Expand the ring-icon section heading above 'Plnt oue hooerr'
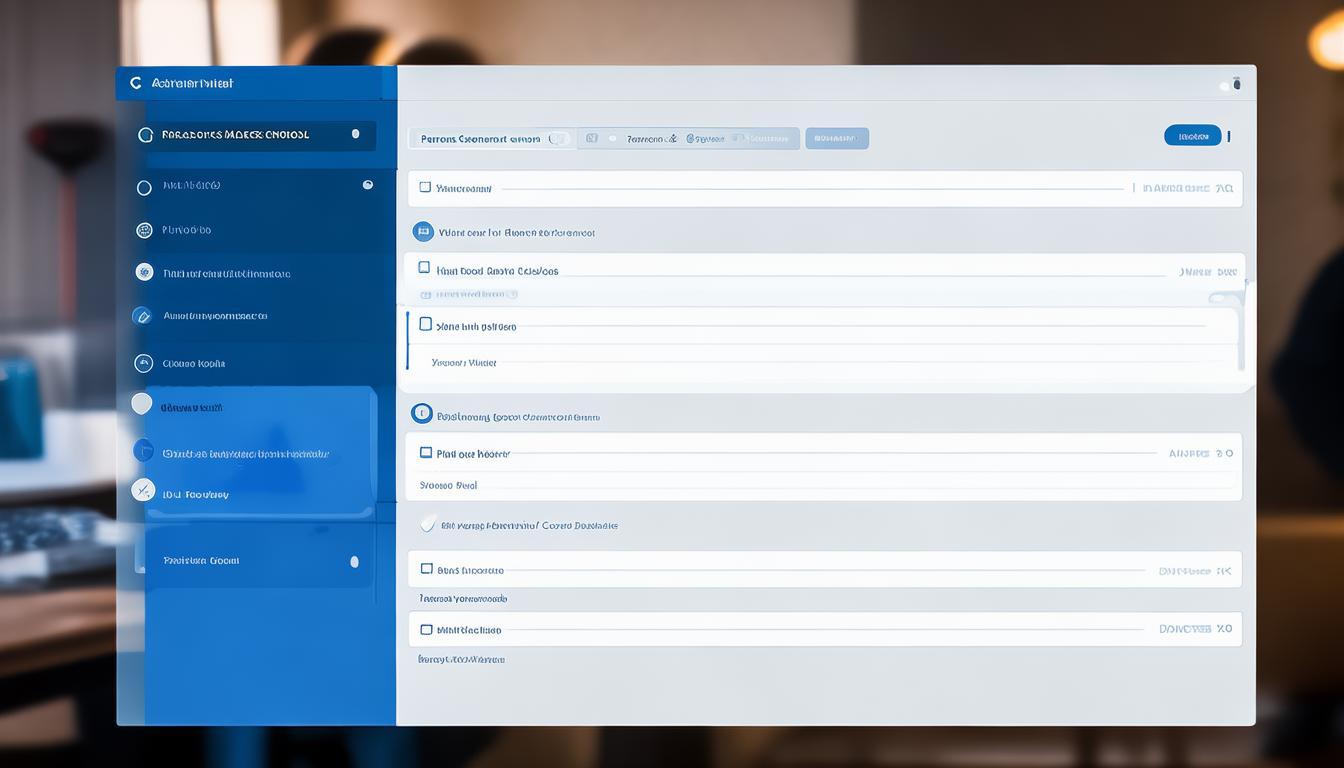 coord(422,414)
